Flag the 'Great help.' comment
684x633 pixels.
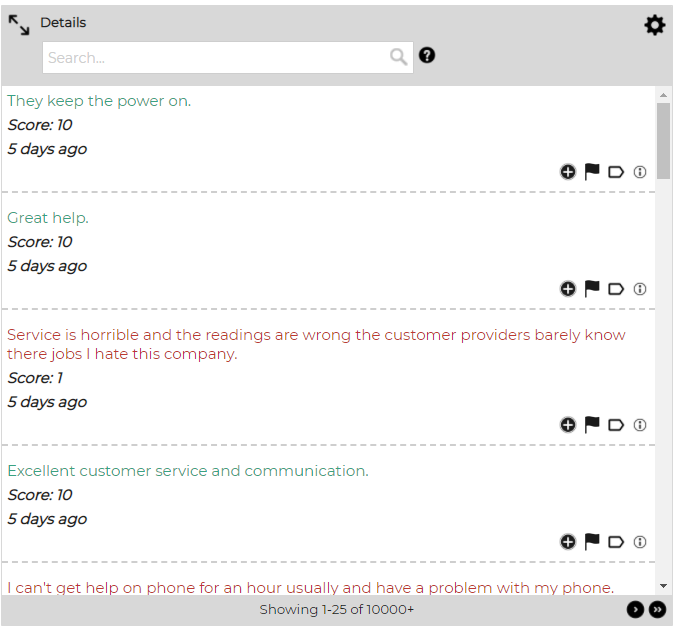pyautogui.click(x=592, y=289)
